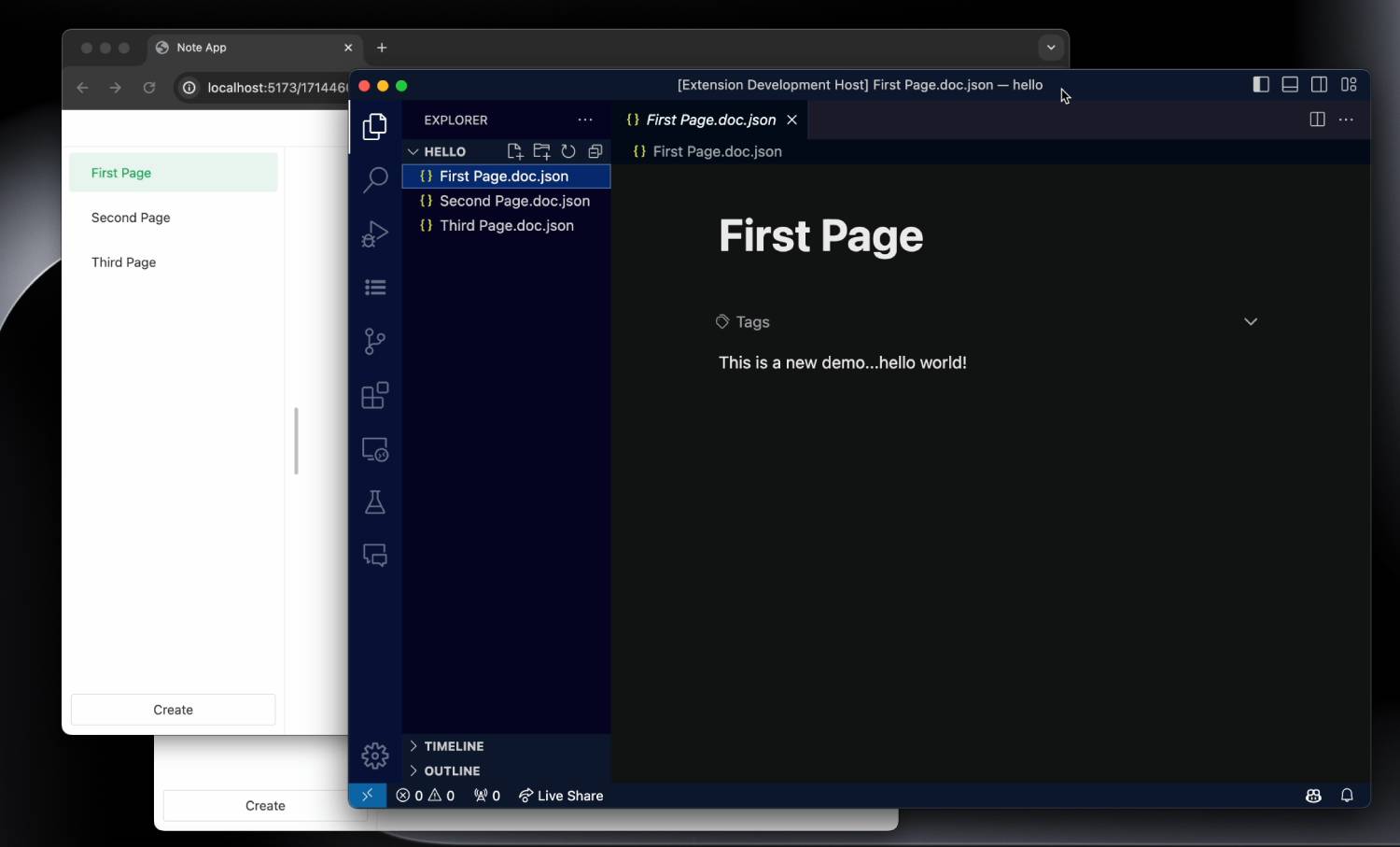Open Run and Debug view
Image resolution: width=1400 pixels, height=847 pixels.
(x=375, y=233)
